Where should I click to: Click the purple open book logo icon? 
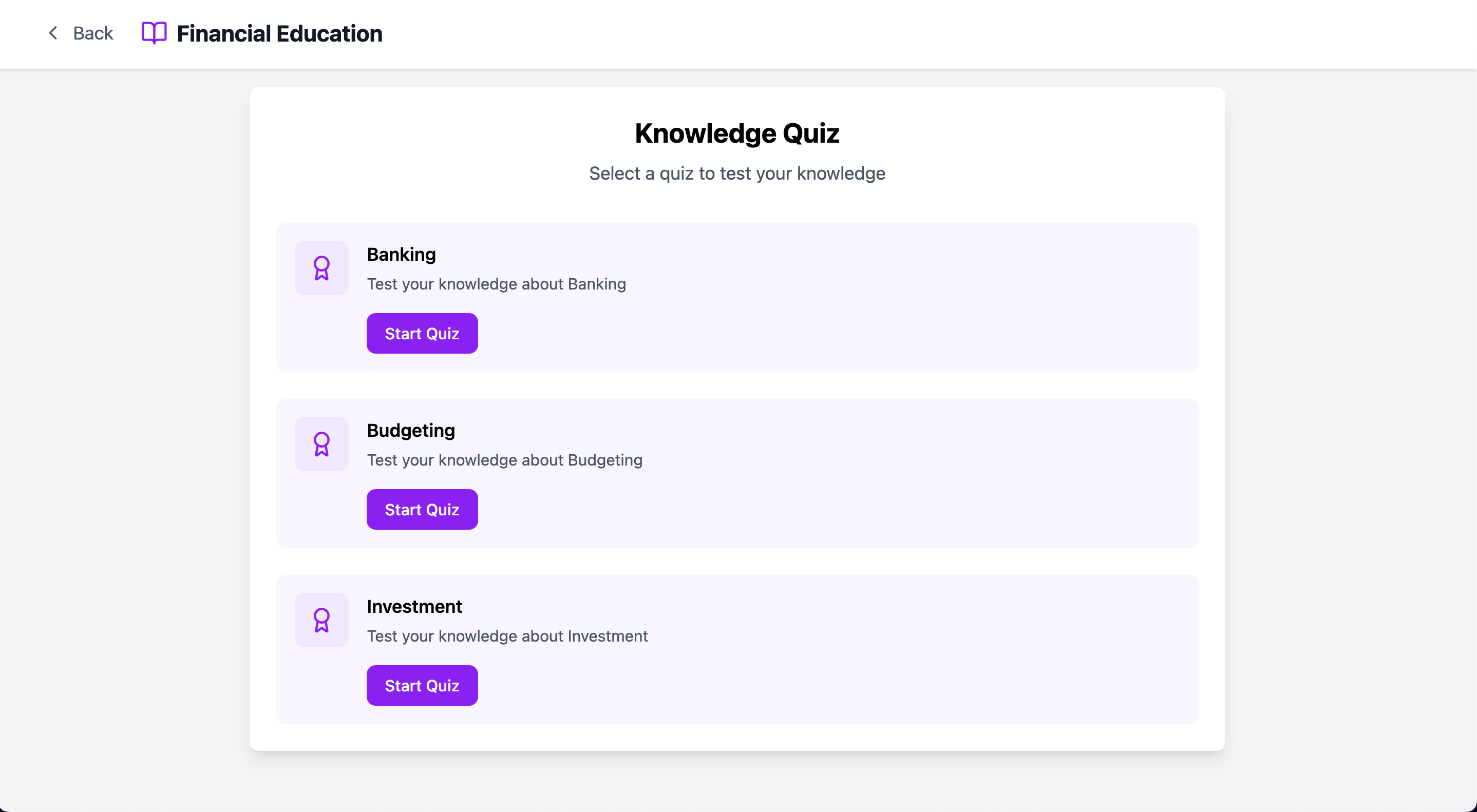[x=154, y=33]
